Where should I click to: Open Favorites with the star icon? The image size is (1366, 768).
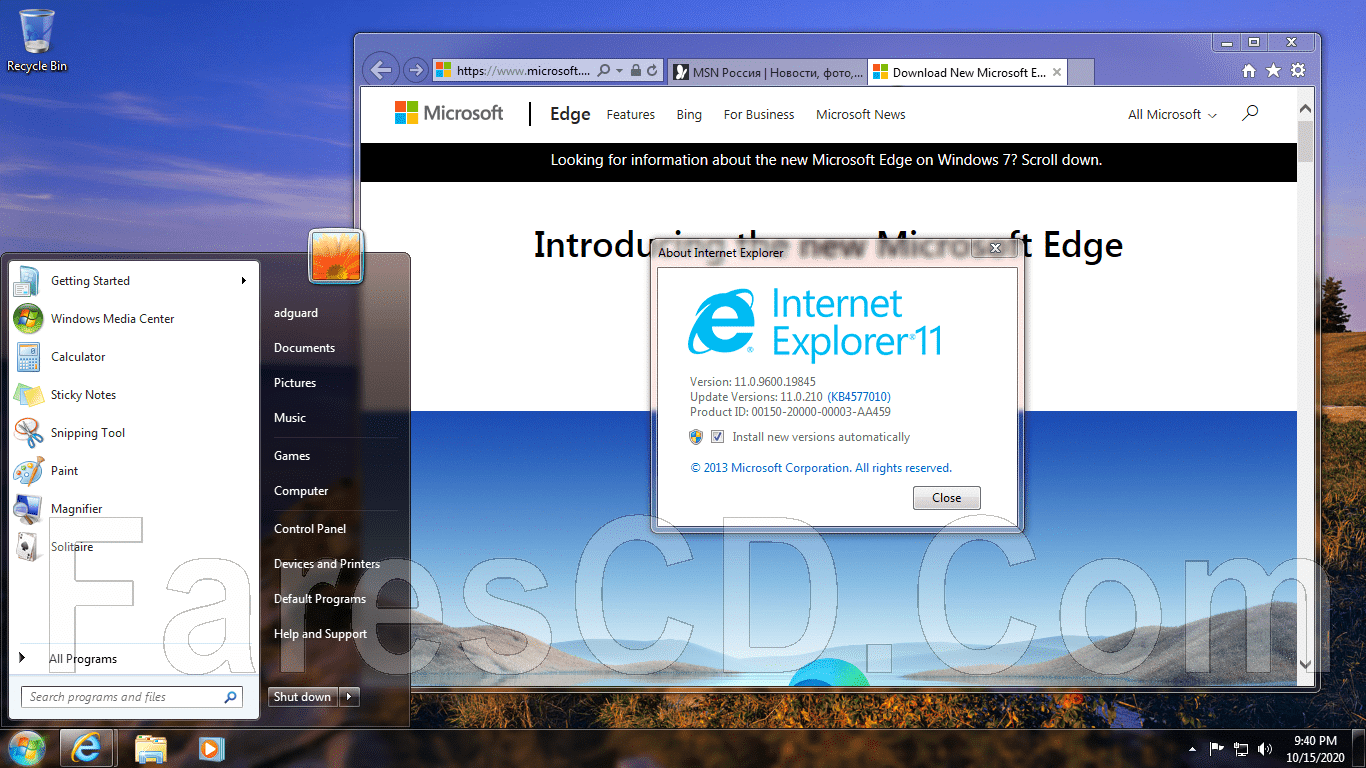point(1273,71)
